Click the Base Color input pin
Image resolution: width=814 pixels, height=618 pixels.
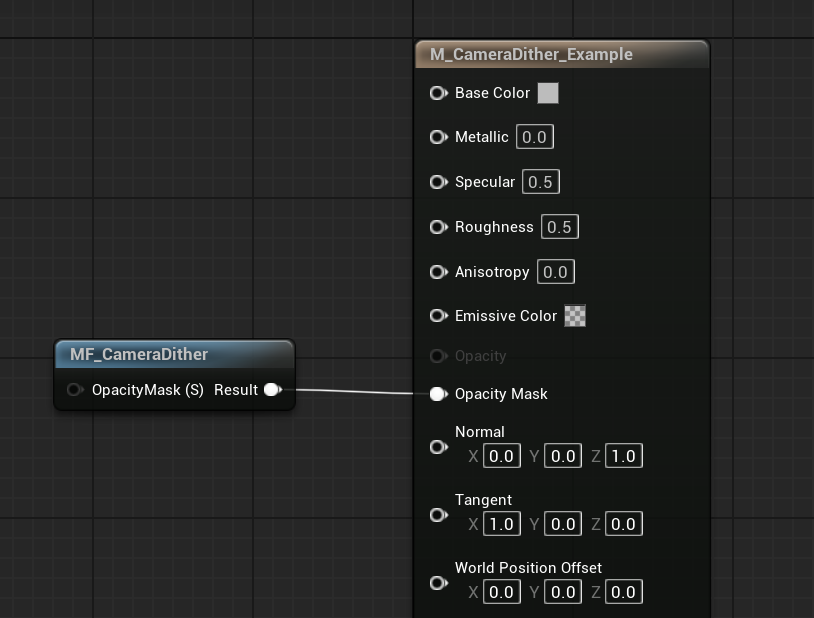point(437,93)
